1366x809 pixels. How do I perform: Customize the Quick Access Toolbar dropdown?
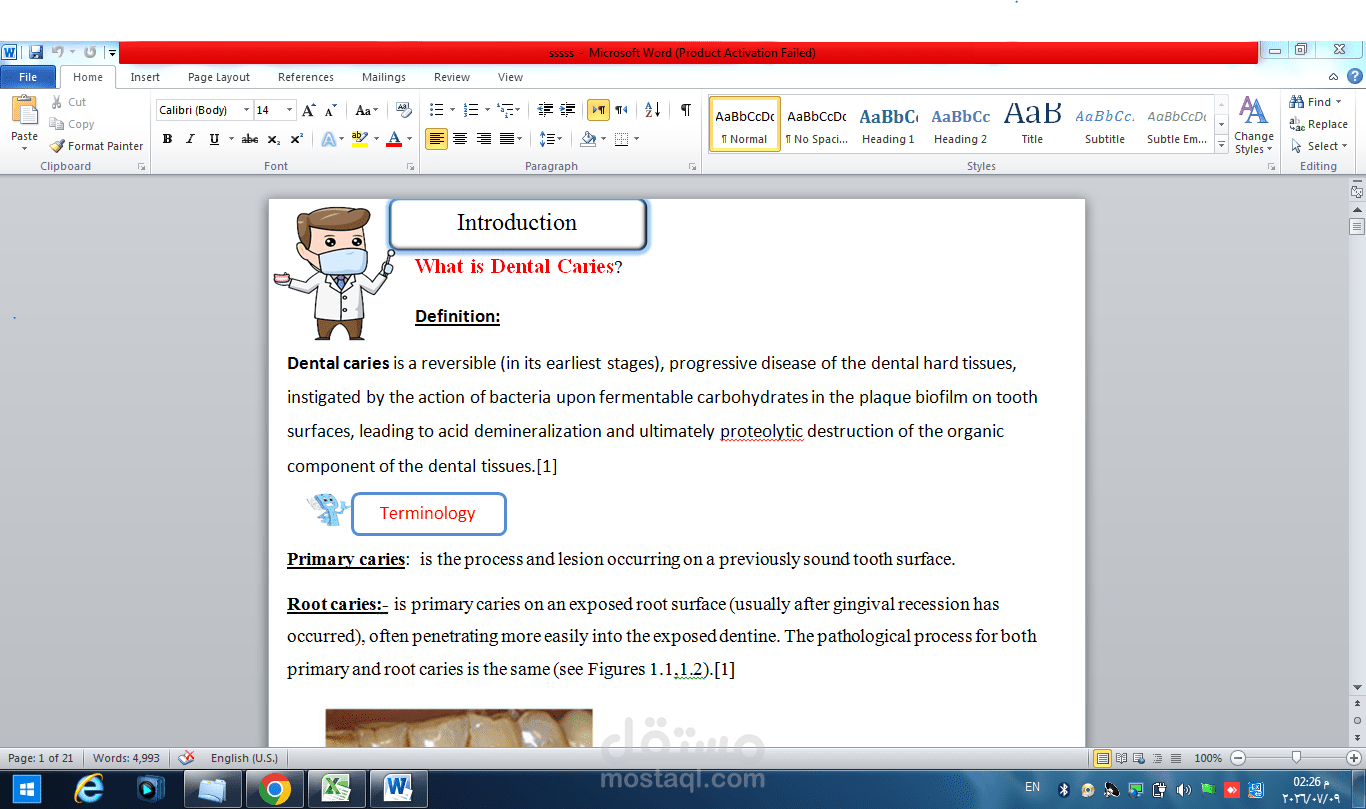pos(112,52)
